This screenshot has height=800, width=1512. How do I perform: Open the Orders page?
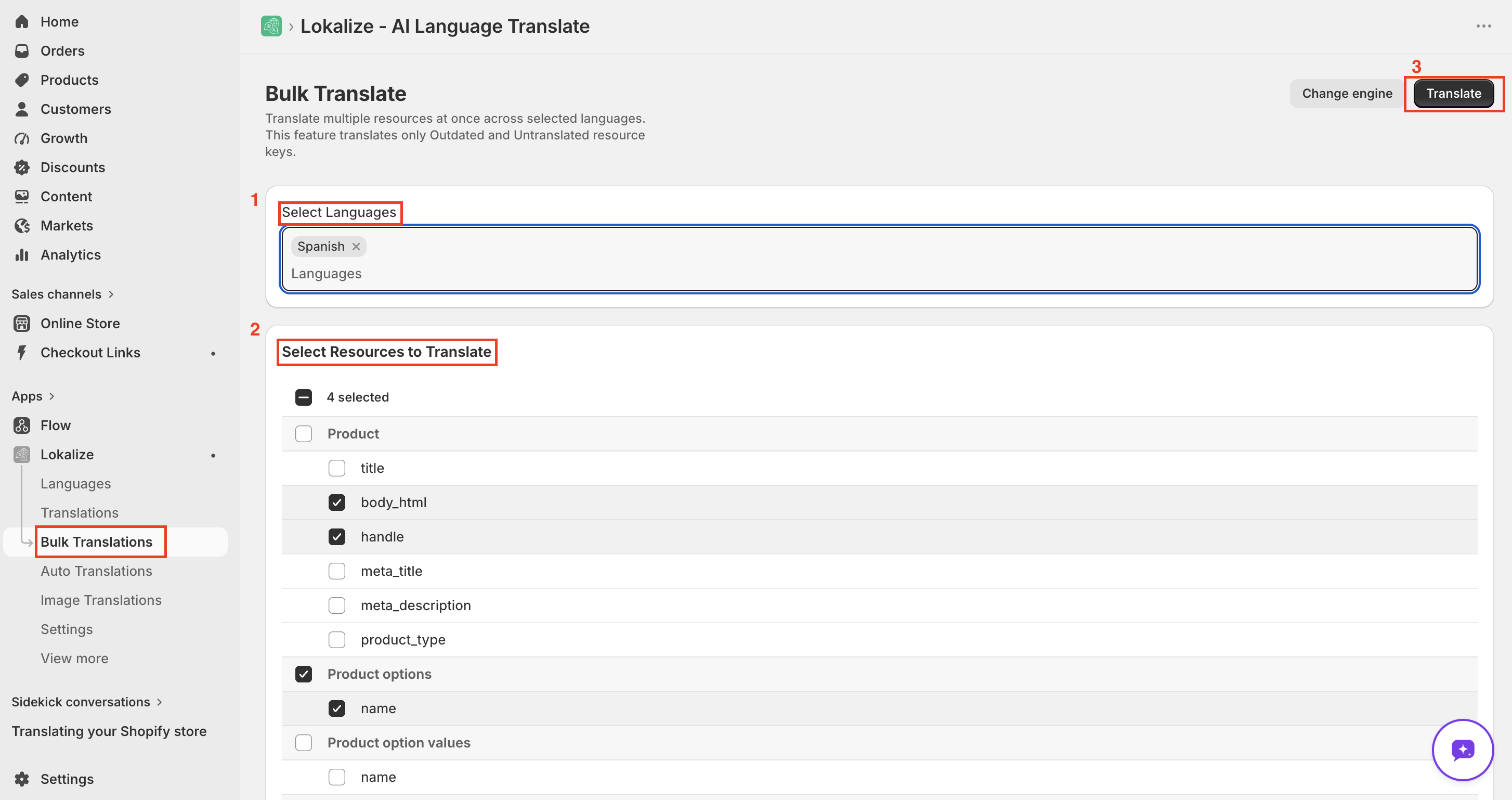tap(62, 51)
